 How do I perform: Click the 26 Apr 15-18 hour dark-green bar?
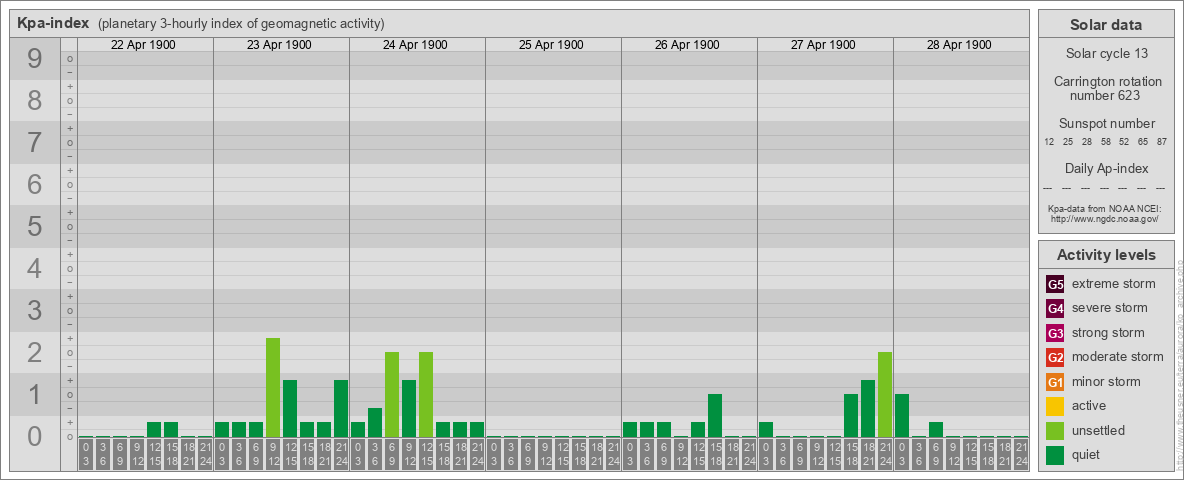pos(715,416)
